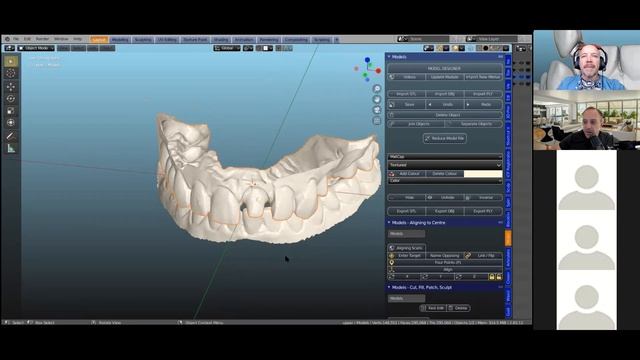
Task: Open the editor type icon in viewport header
Action: (9, 48)
